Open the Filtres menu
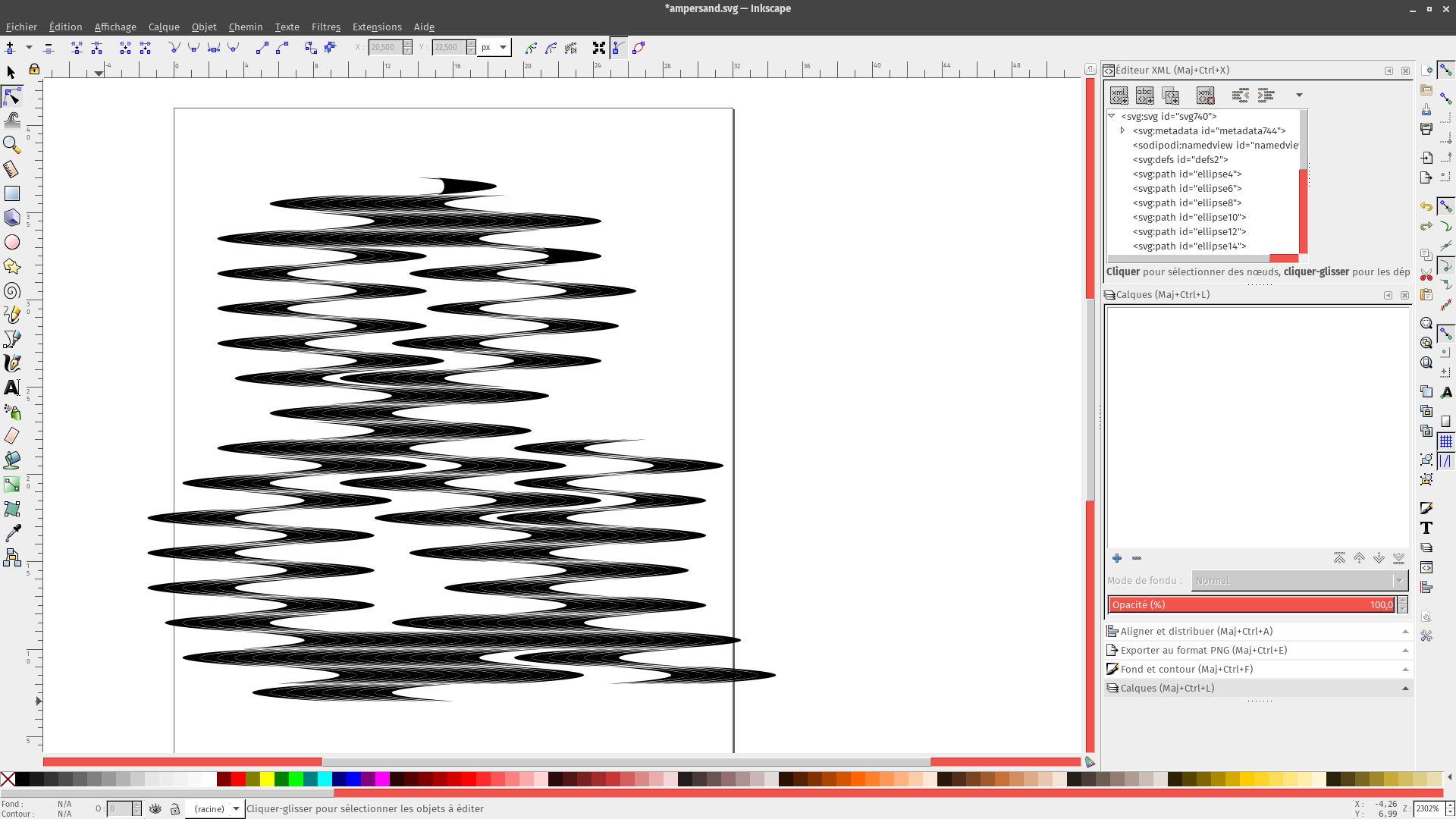1456x819 pixels. pos(325,27)
